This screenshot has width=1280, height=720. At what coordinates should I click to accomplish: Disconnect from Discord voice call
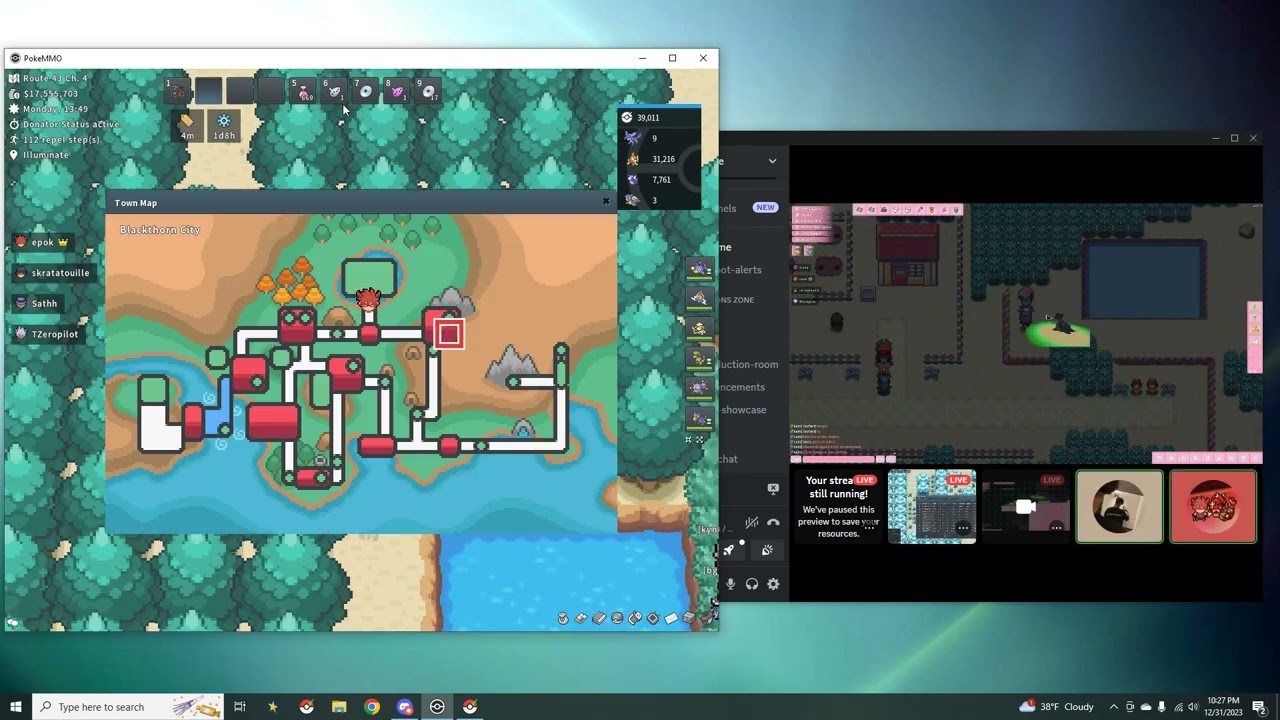(x=773, y=523)
